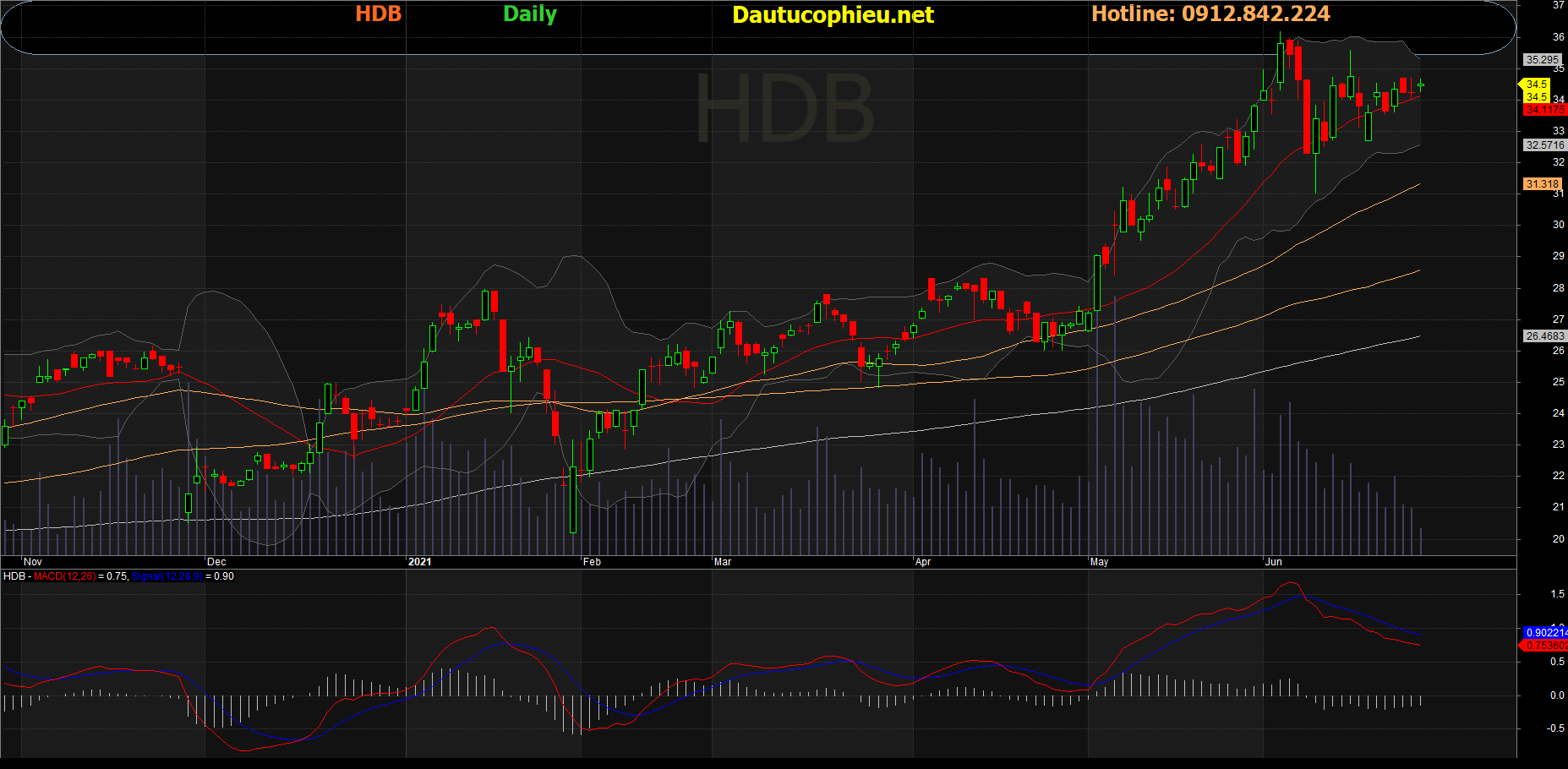Click the orange HDB ticker title
Viewport: 1568px width, 769px height.
(x=378, y=14)
